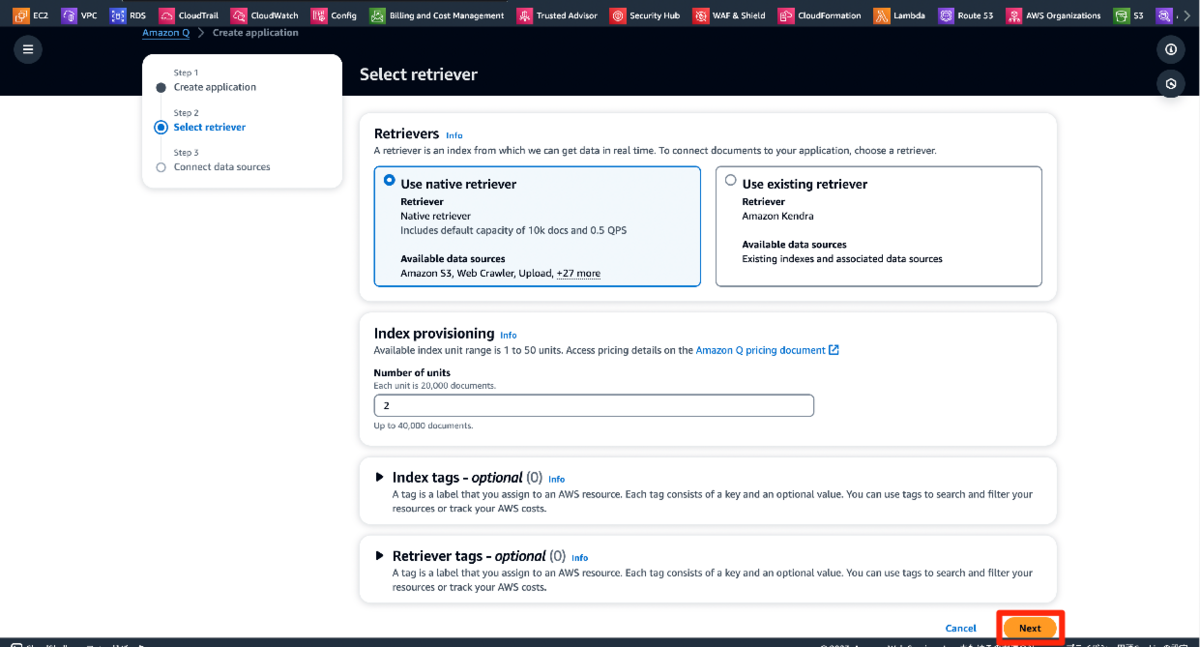Open the Route 53 shortcut icon
The height and width of the screenshot is (647, 1200).
(x=946, y=16)
